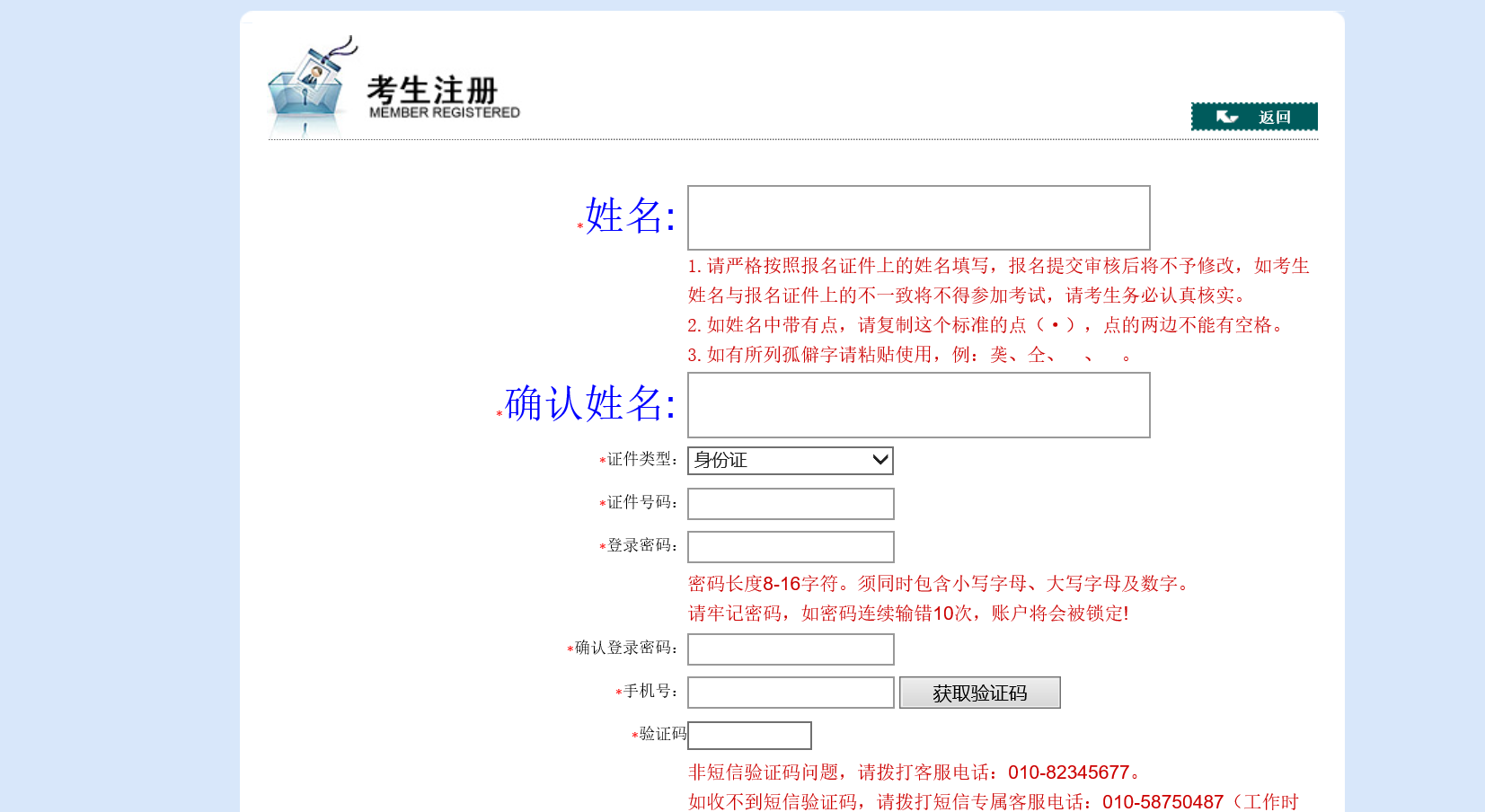
Task: Click the password hint 密码长度8-16字符
Action: [763, 584]
